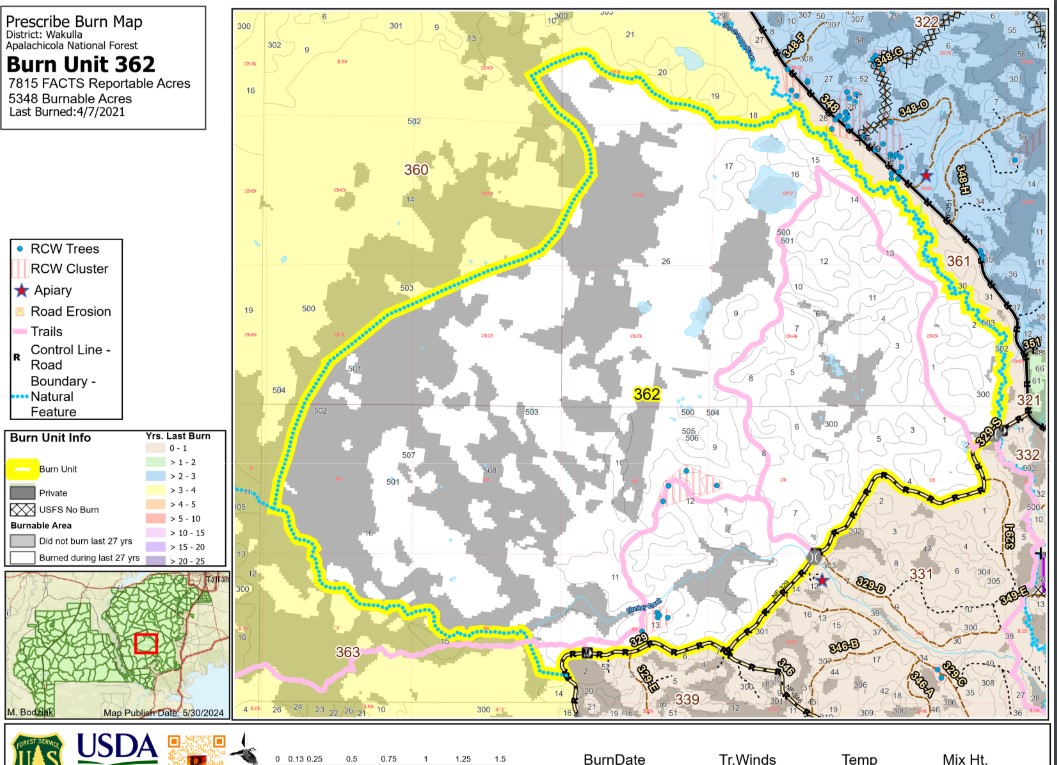This screenshot has width=1057, height=765.
Task: Click the Private gray legend swatch
Action: (x=23, y=492)
